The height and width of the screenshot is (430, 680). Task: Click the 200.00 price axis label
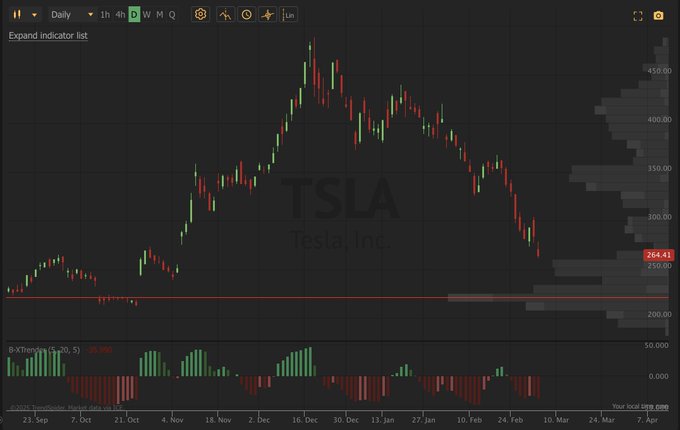pos(659,314)
